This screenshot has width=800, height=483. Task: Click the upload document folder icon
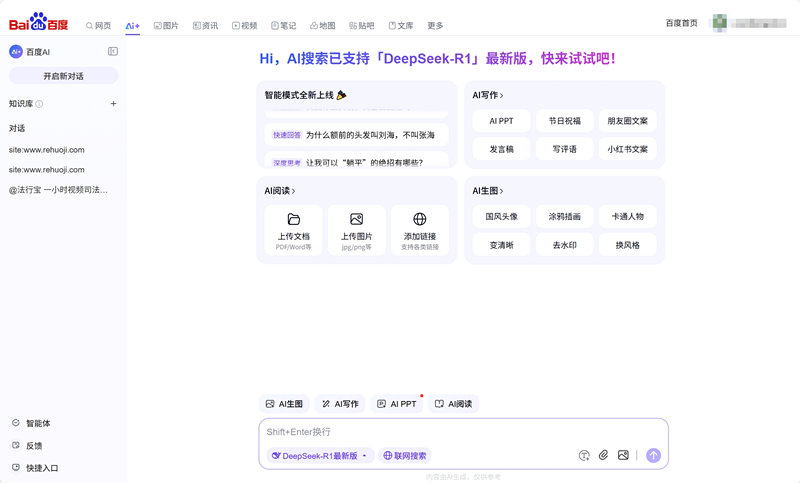point(293,219)
